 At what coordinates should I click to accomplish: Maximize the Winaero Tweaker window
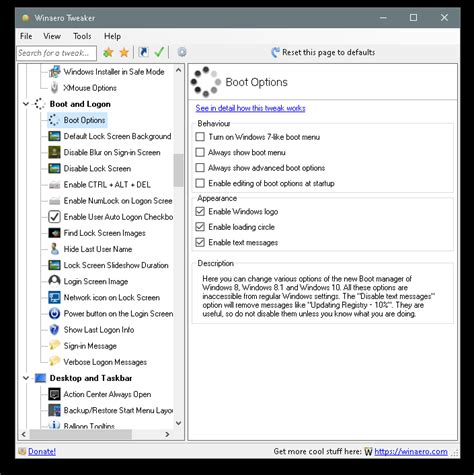(x=413, y=18)
